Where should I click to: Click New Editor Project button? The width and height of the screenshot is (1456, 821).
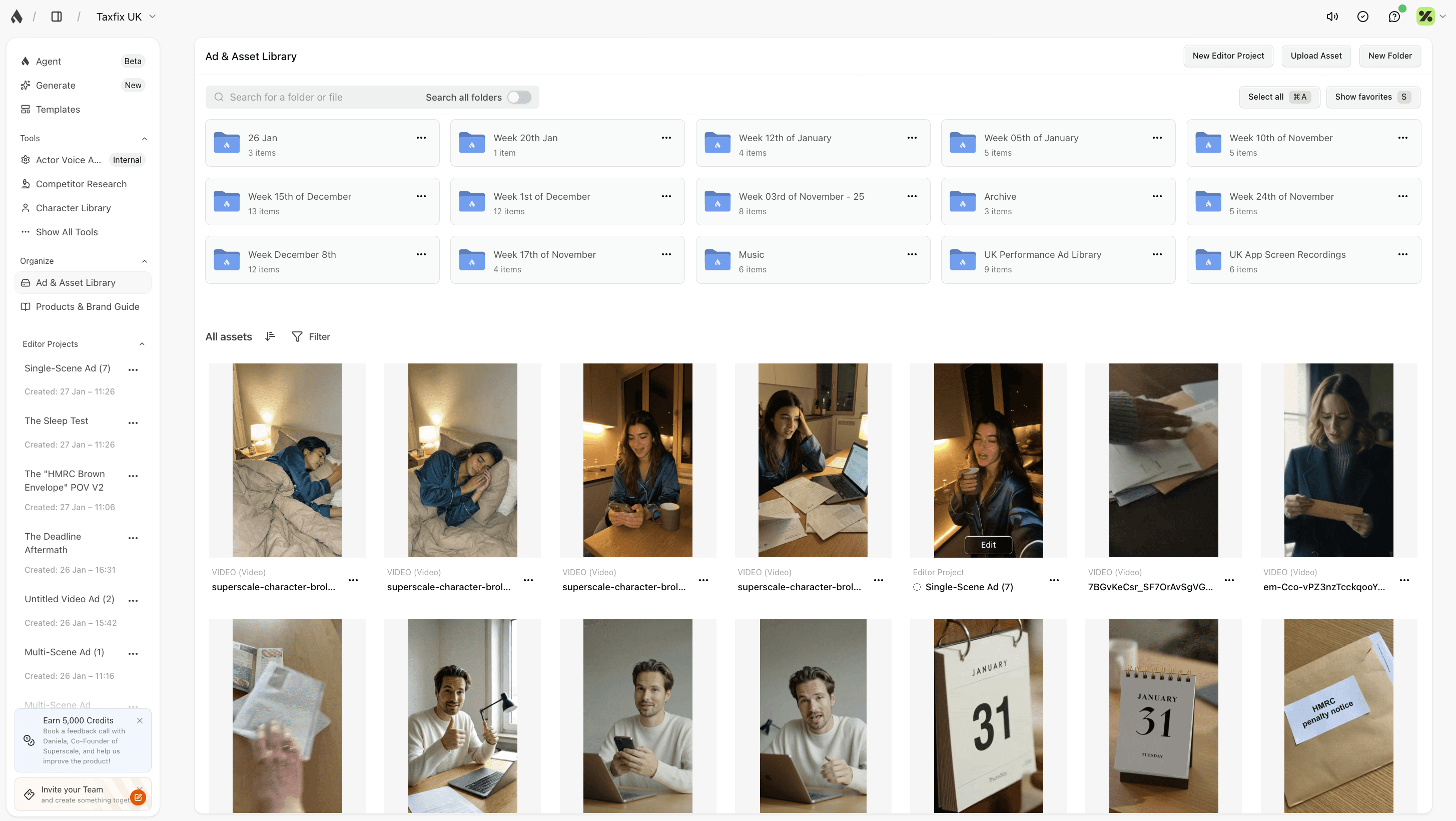pos(1228,56)
